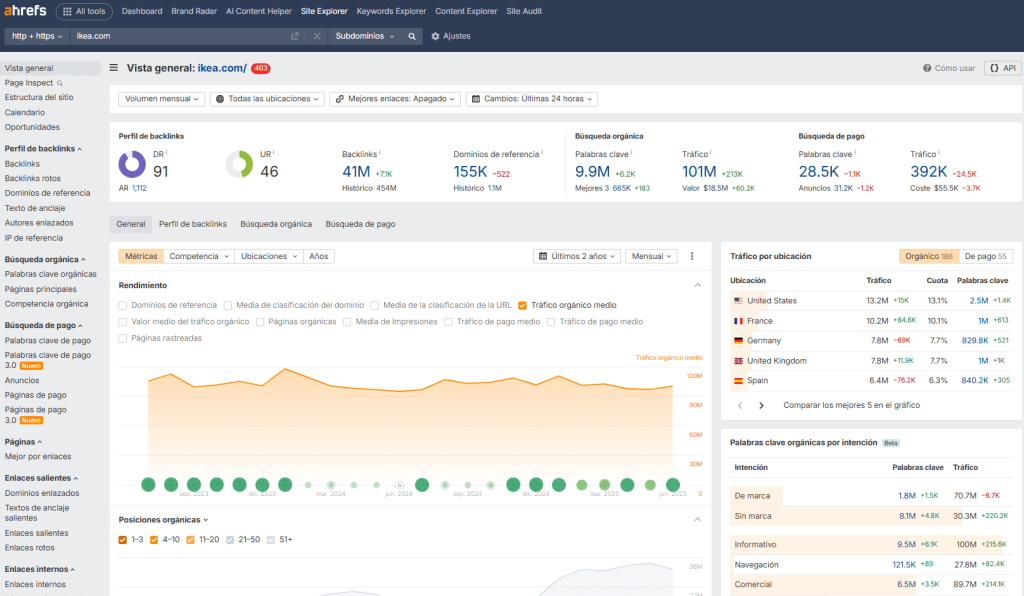
Task: Open the Mensual interval dropdown
Action: (x=651, y=256)
